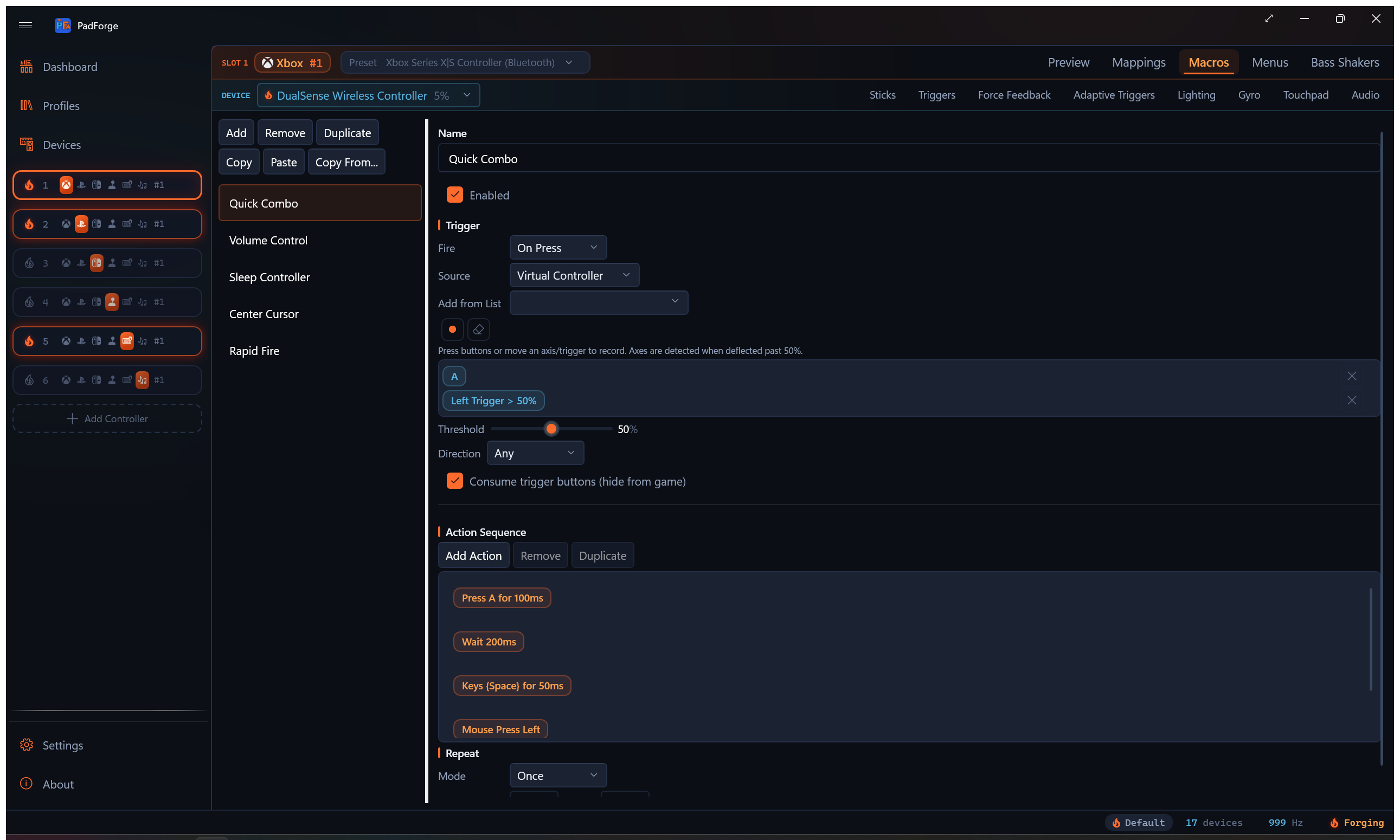Select the Wait 200ms action
Viewport: 1400px width, 840px height.
point(488,641)
